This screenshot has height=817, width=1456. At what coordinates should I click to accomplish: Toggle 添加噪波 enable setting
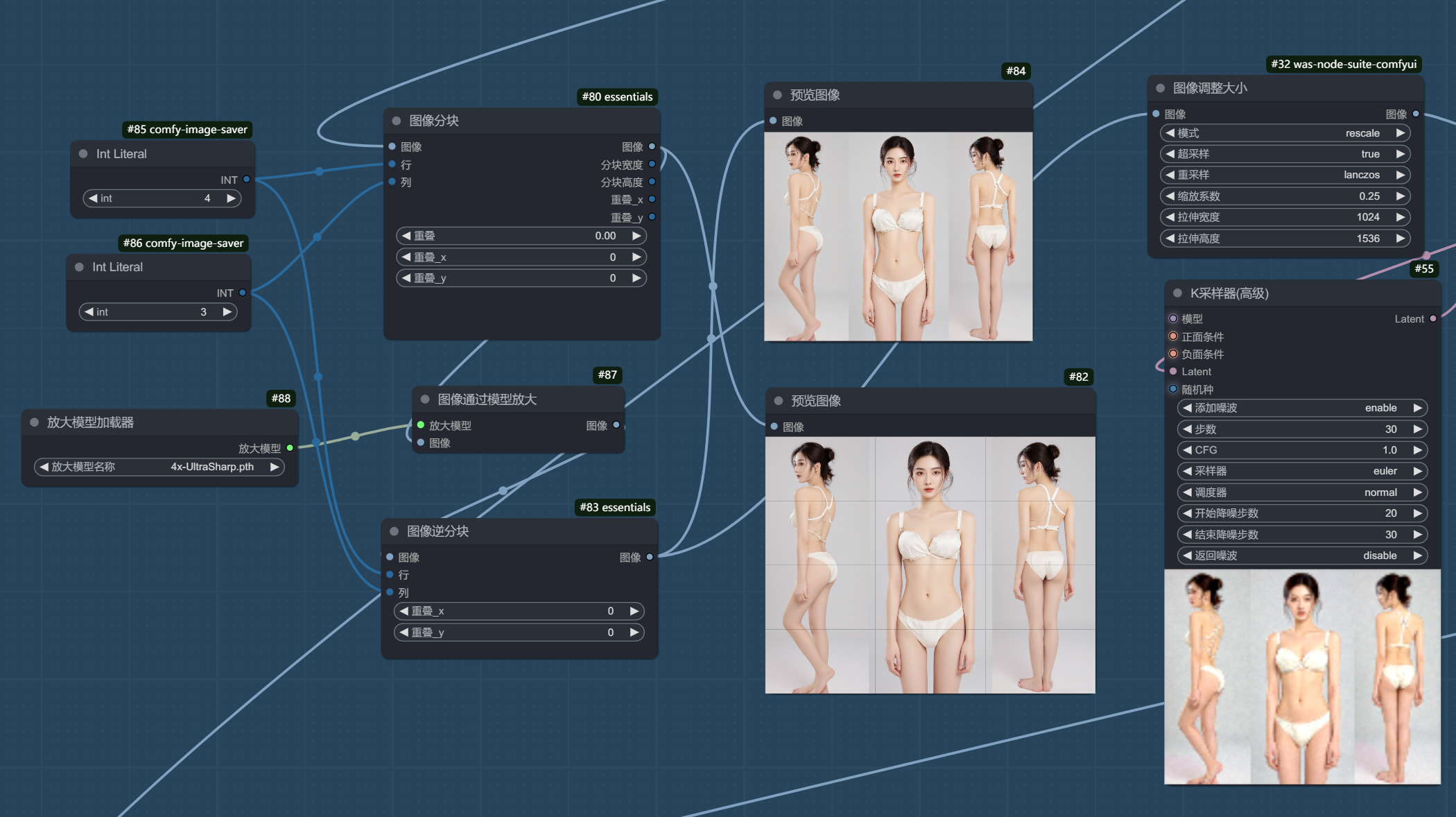pyautogui.click(x=1303, y=408)
